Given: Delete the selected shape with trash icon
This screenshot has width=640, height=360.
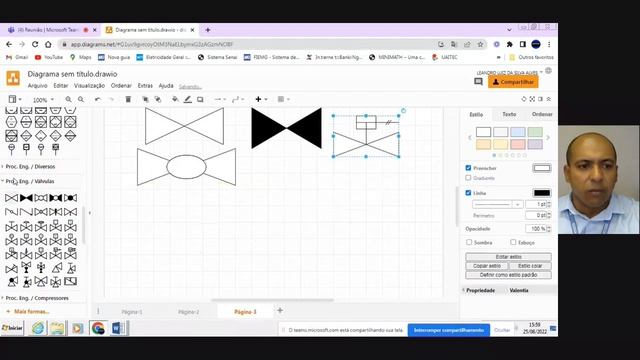Looking at the screenshot, I should 128,99.
